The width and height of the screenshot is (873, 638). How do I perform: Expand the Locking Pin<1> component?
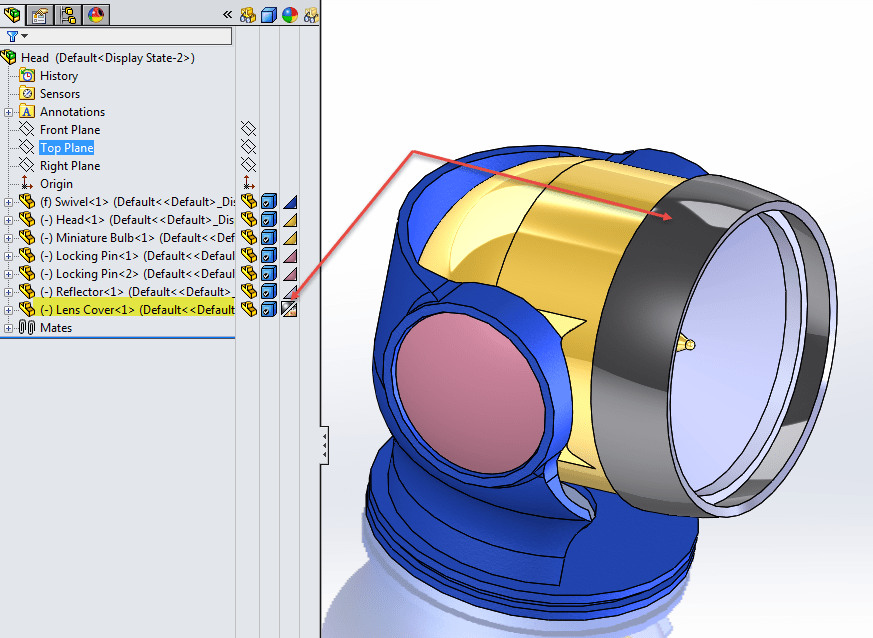(8, 256)
